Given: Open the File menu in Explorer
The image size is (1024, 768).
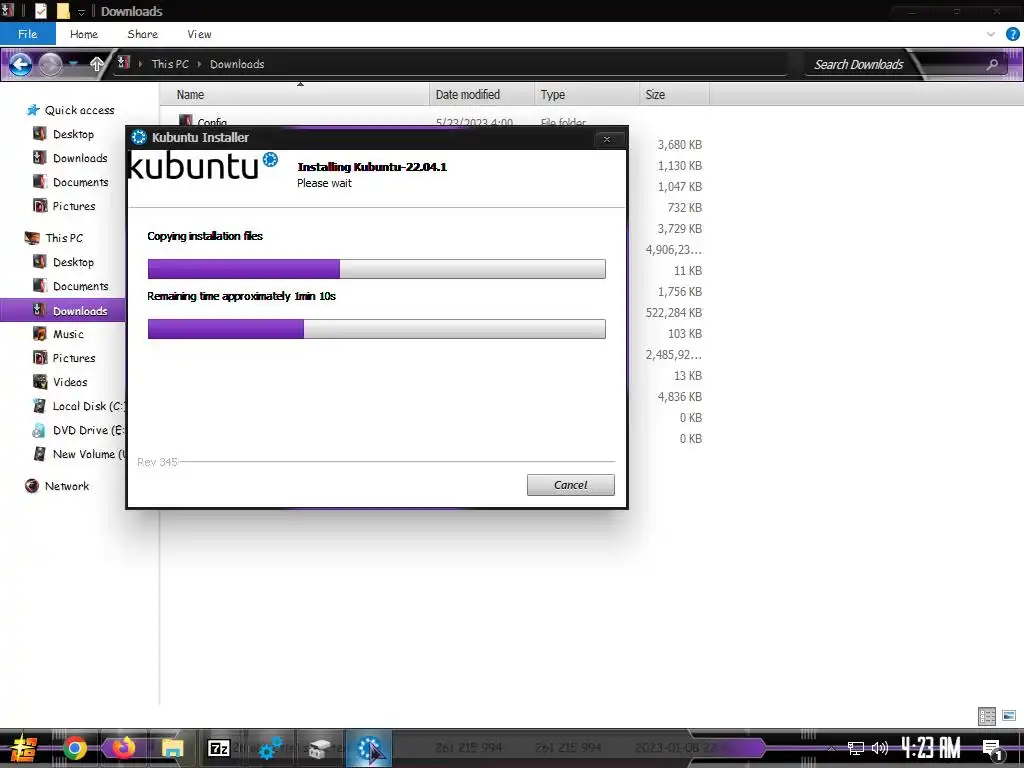Looking at the screenshot, I should click(27, 34).
